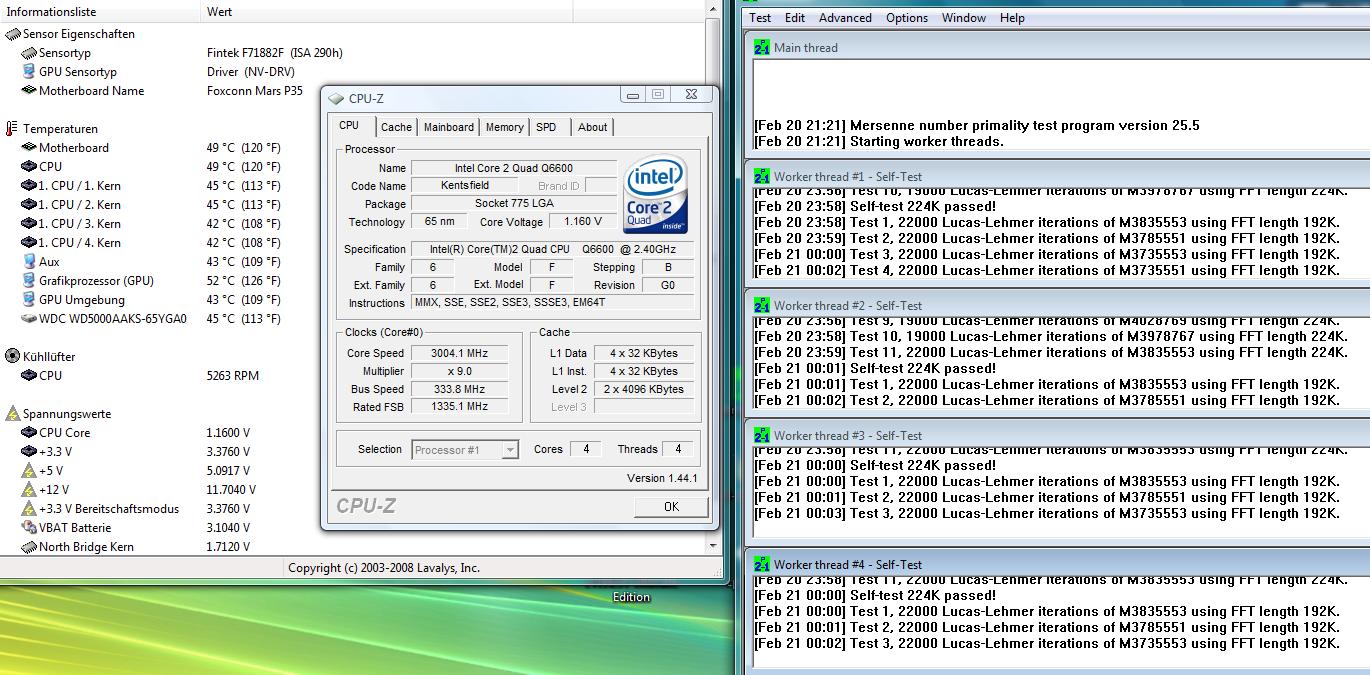The image size is (1370, 675).
Task: Click the Bus Speed 333.8 MHz field
Action: pyautogui.click(x=459, y=389)
